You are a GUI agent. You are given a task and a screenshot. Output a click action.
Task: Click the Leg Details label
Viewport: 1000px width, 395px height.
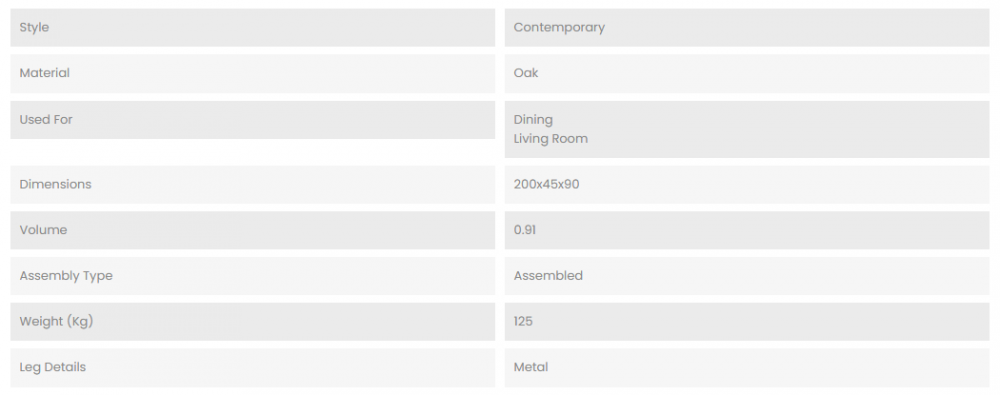click(x=52, y=368)
